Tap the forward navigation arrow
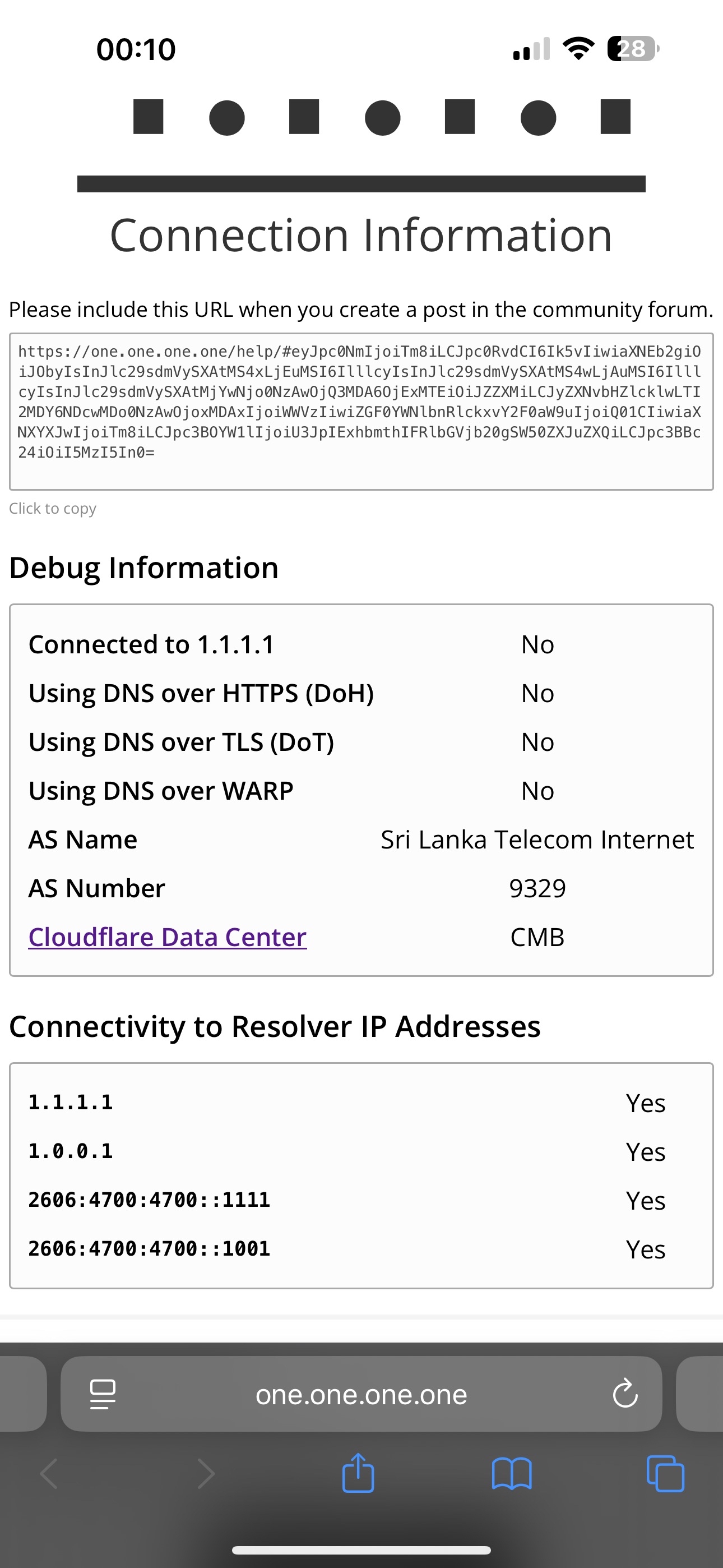 (x=206, y=1474)
